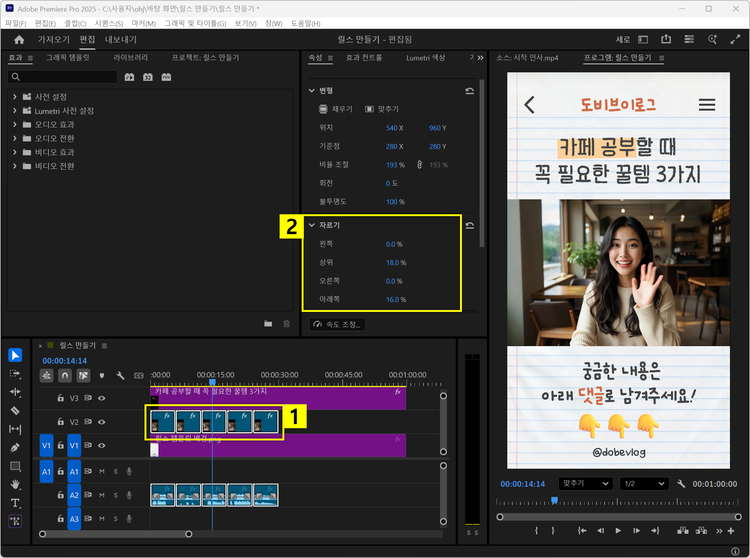Select the Selection arrow tool
The height and width of the screenshot is (558, 750).
coord(15,355)
